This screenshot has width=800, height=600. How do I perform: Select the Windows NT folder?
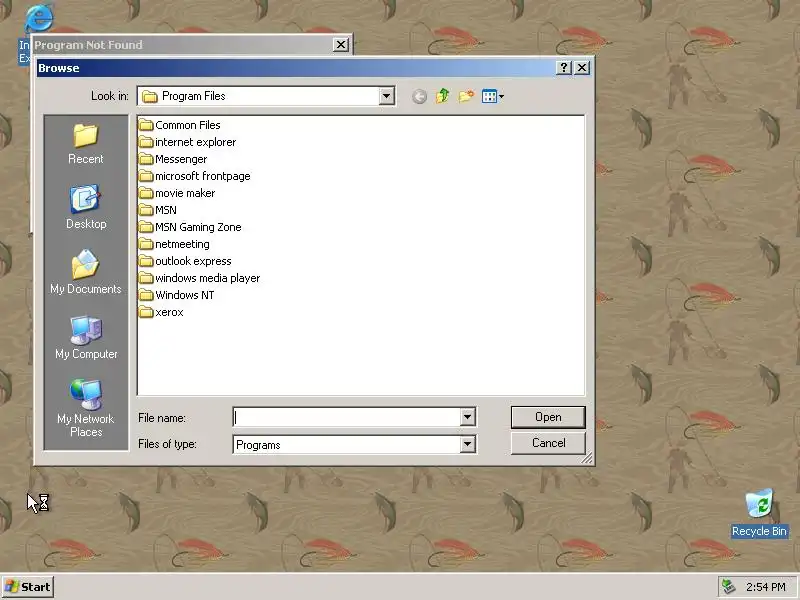[x=177, y=295]
